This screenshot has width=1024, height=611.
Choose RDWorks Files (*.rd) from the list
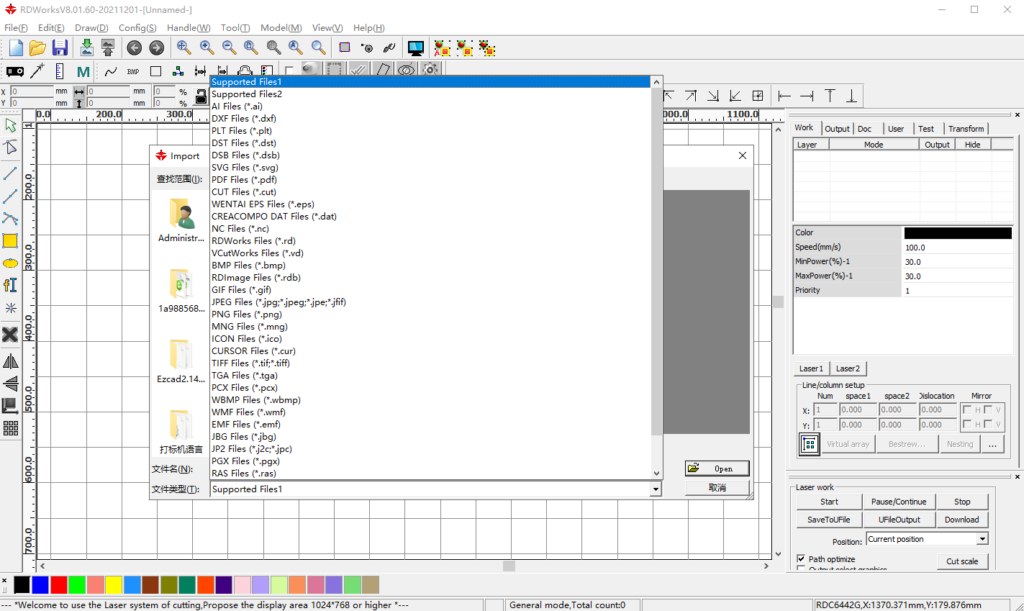(x=430, y=241)
